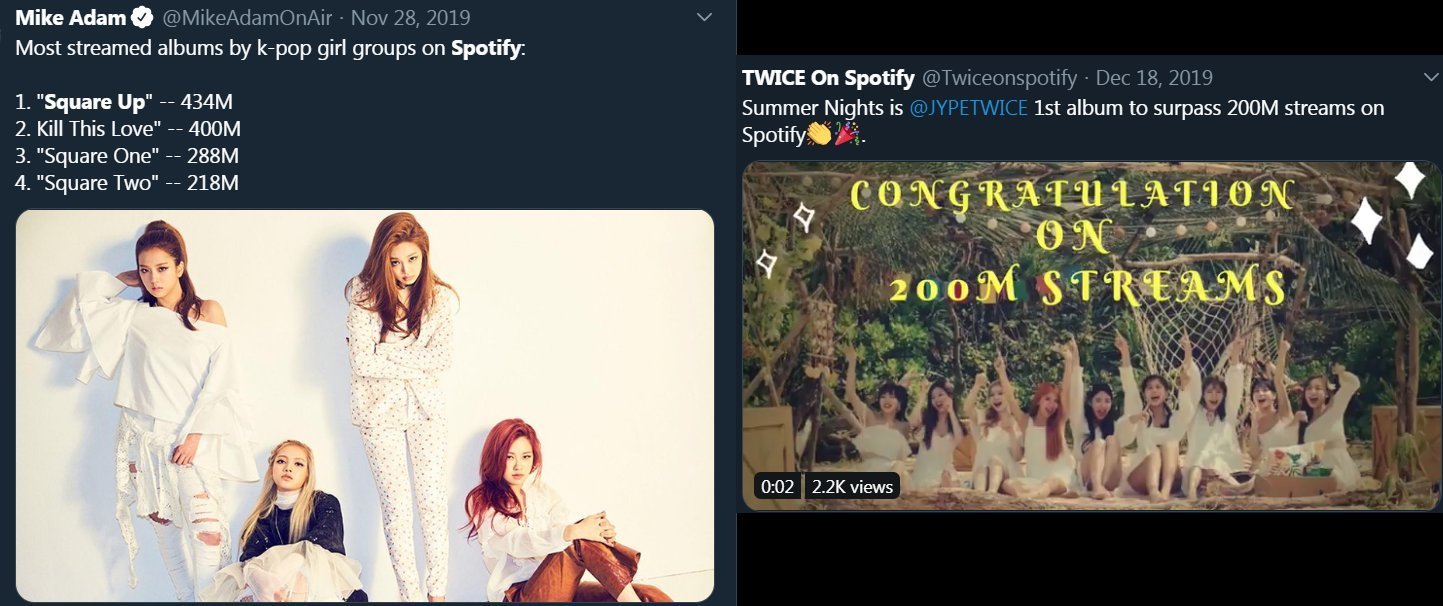Viewport: 1443px width, 606px height.
Task: Open the photo of the four-member girl group
Action: point(365,405)
